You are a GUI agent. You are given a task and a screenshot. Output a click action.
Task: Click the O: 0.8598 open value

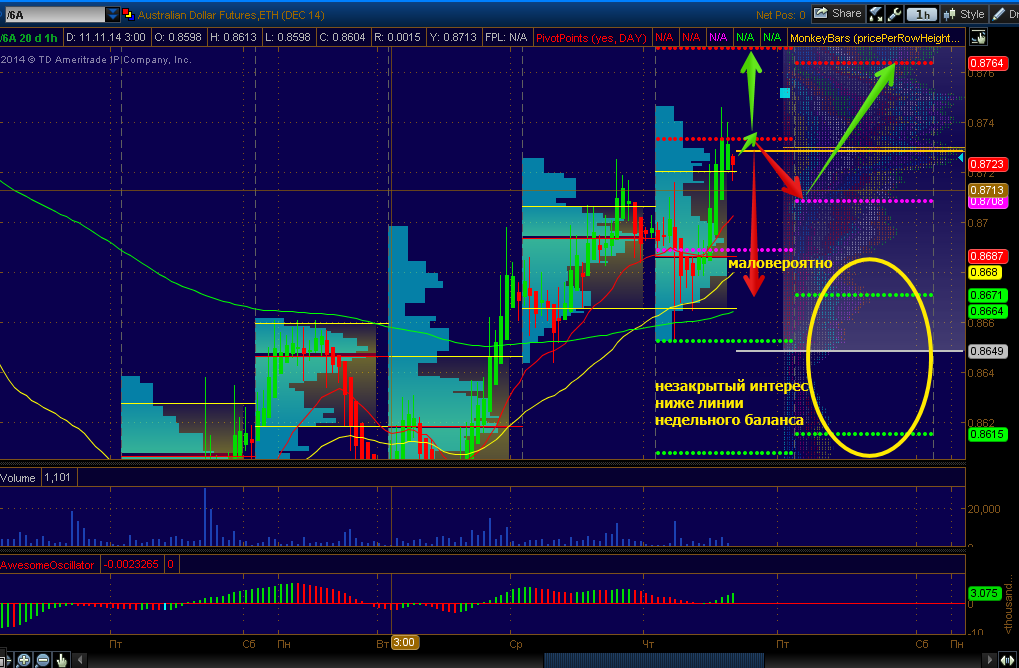point(179,38)
